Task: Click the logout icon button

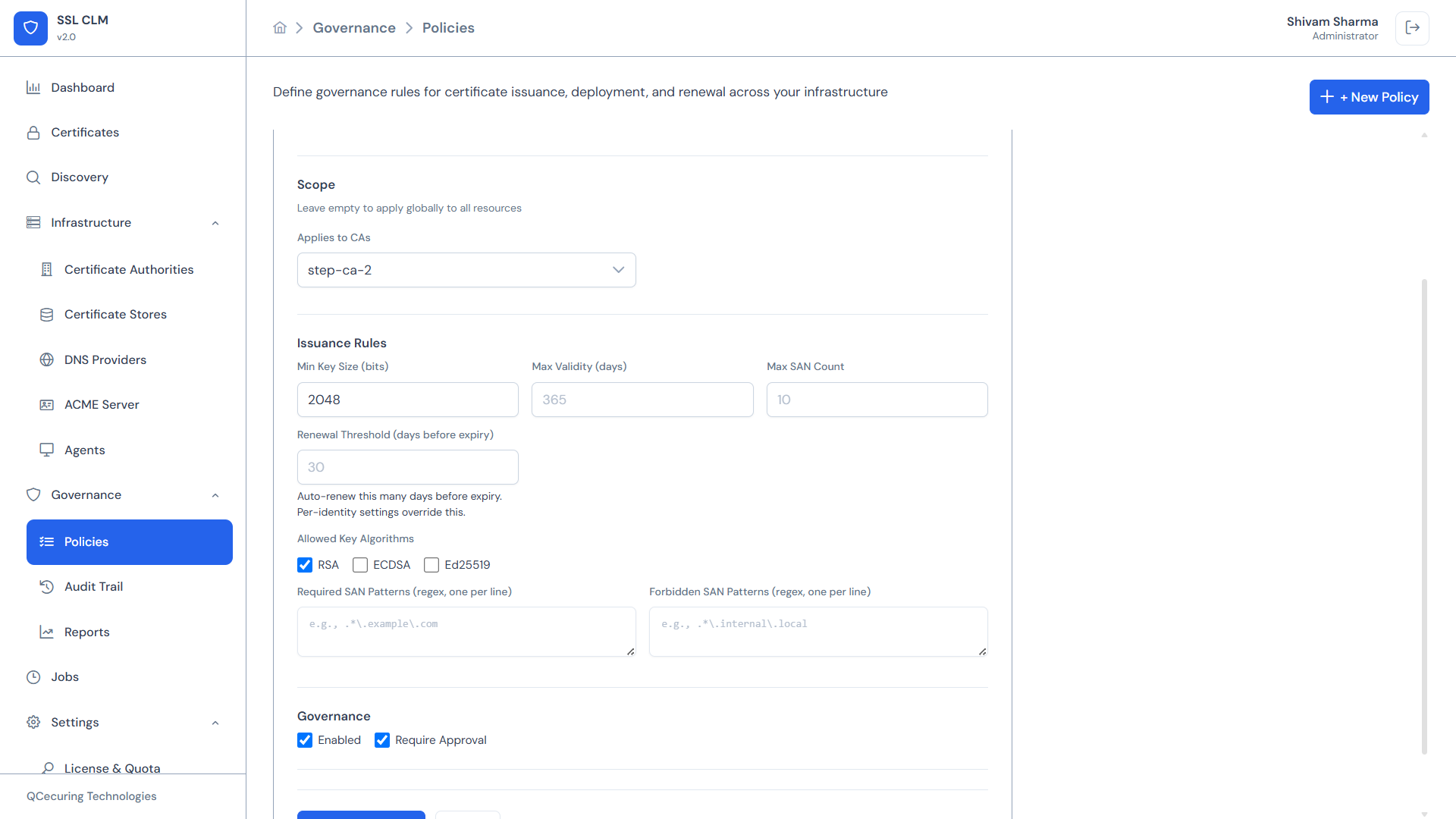Action: (1412, 28)
